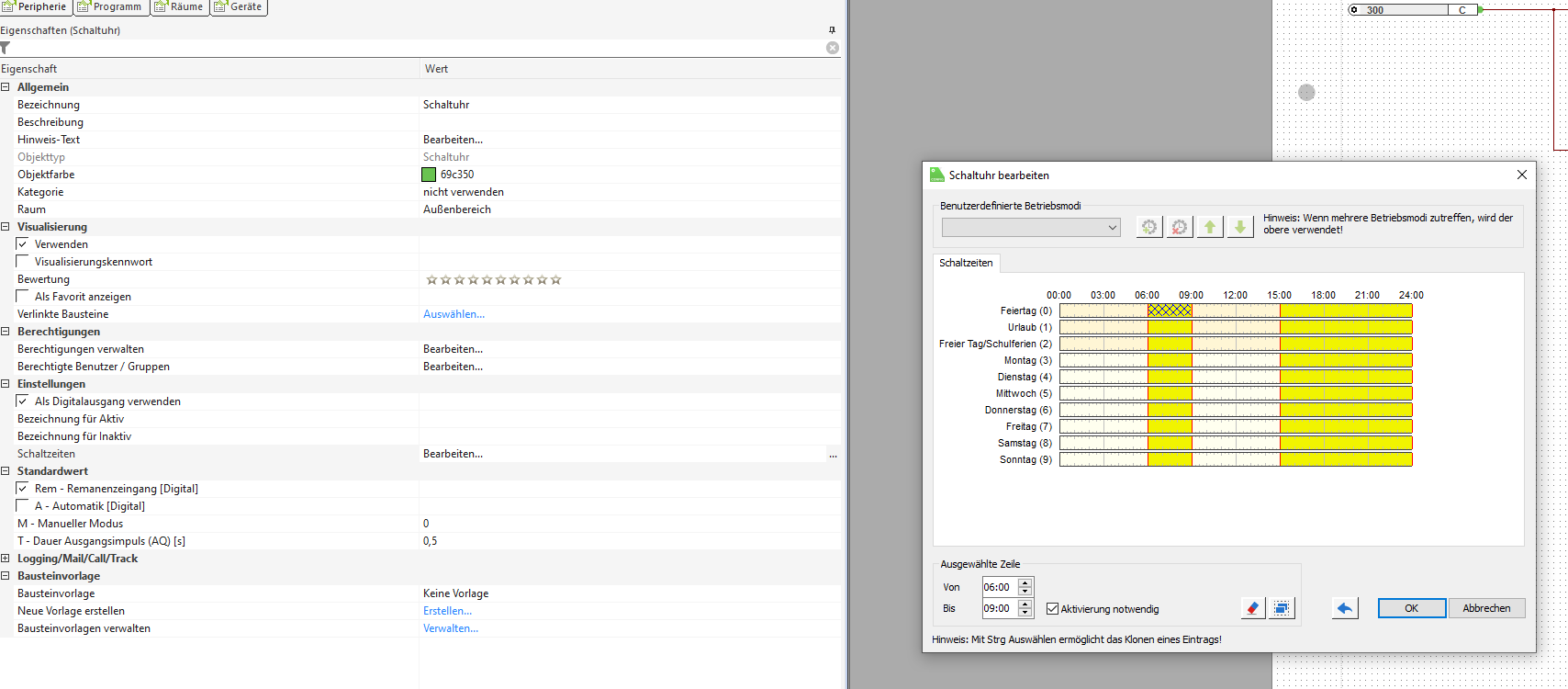Open the Programm tab

tap(110, 7)
